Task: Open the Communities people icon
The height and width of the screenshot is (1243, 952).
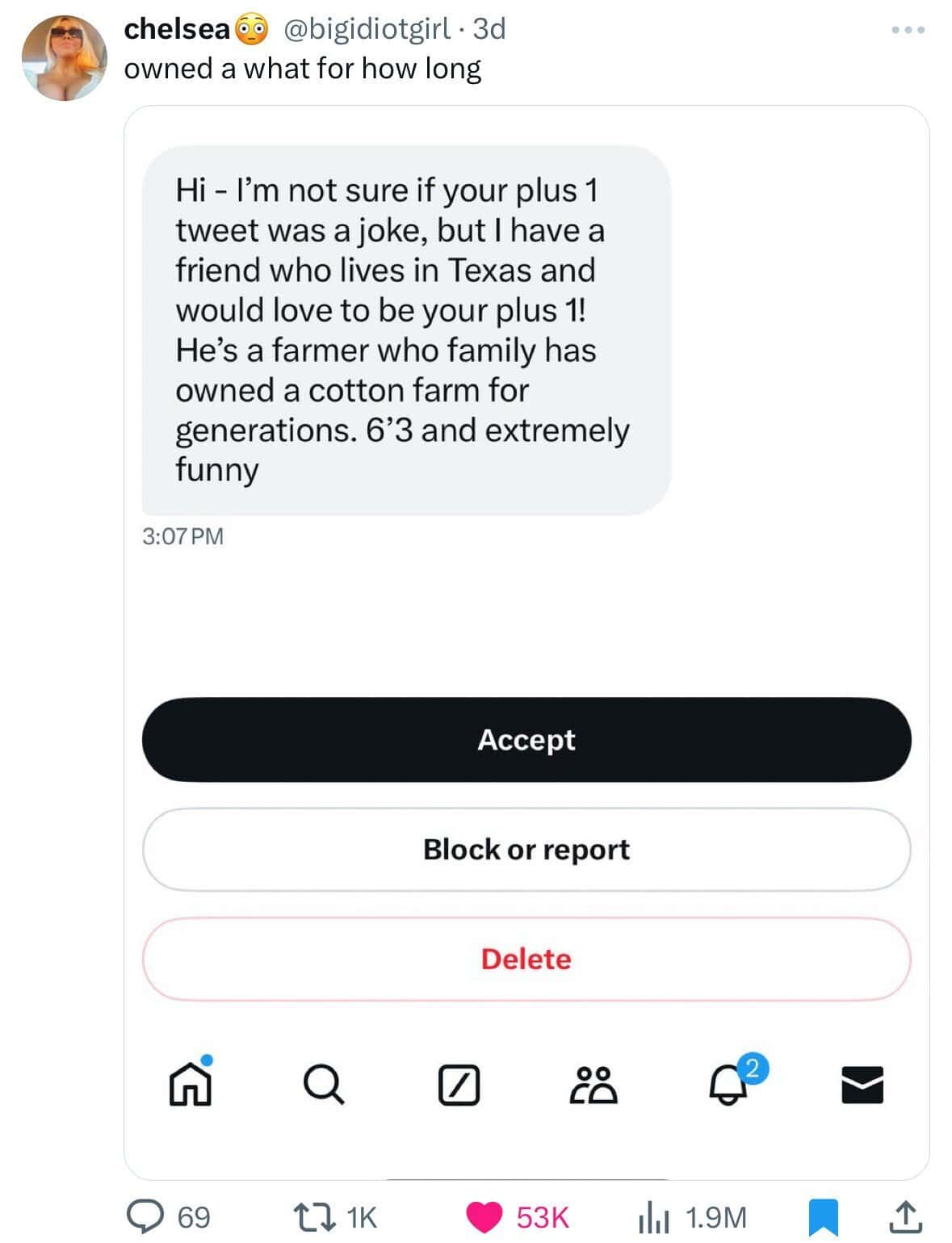Action: (593, 1085)
